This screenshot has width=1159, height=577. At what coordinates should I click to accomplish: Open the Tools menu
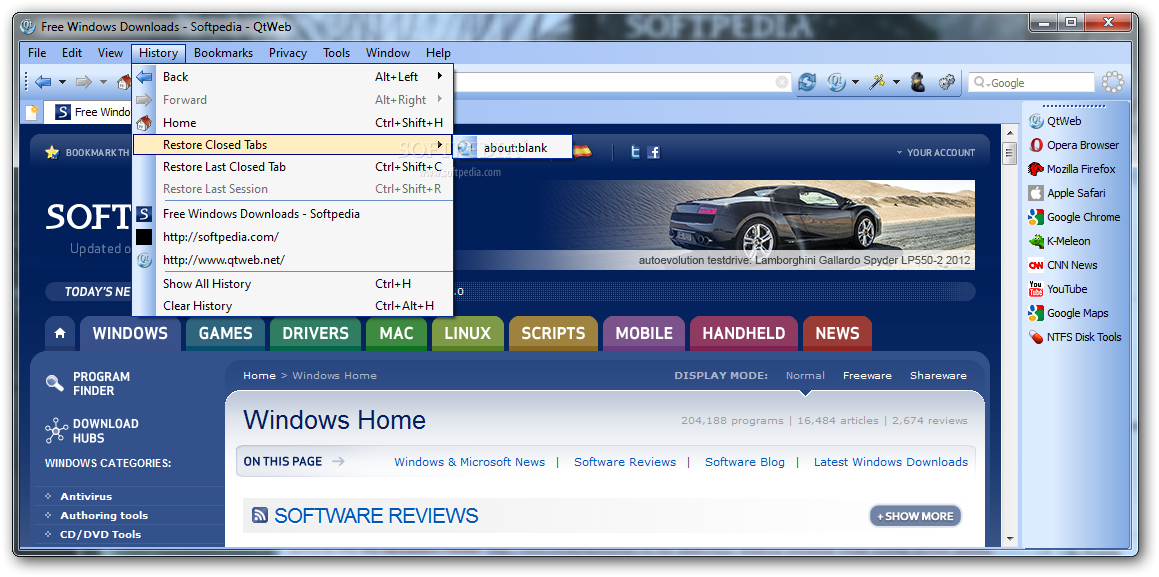click(x=336, y=52)
